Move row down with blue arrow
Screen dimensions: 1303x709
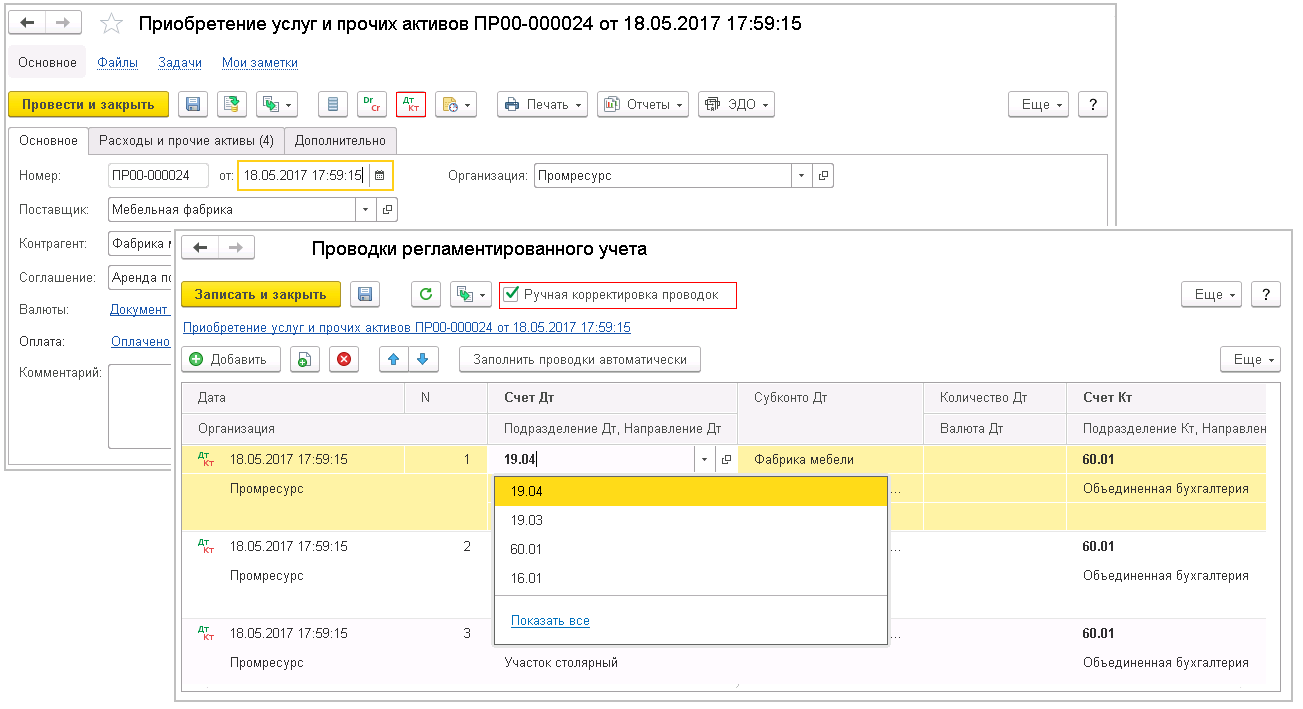pos(424,359)
